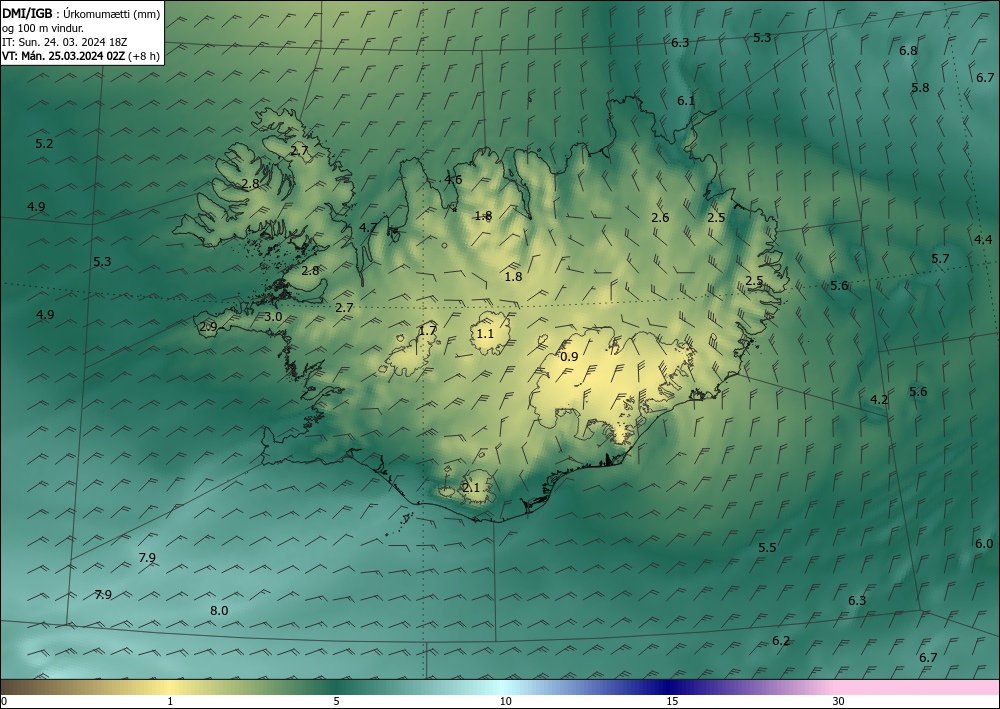
Task: Click the 4.4 value at the eastern edge
Action: [x=983, y=240]
